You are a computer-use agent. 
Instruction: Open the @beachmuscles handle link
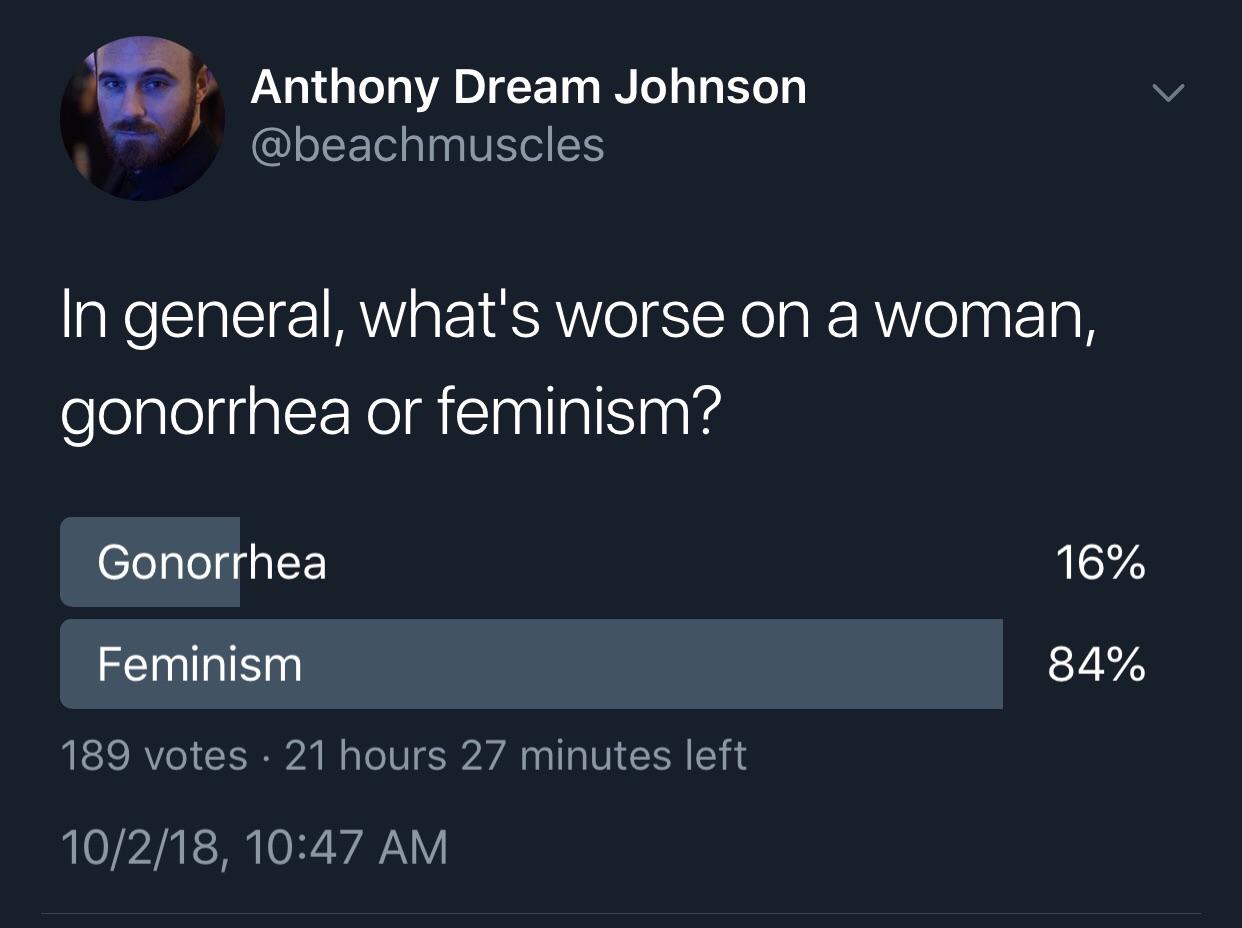[427, 146]
